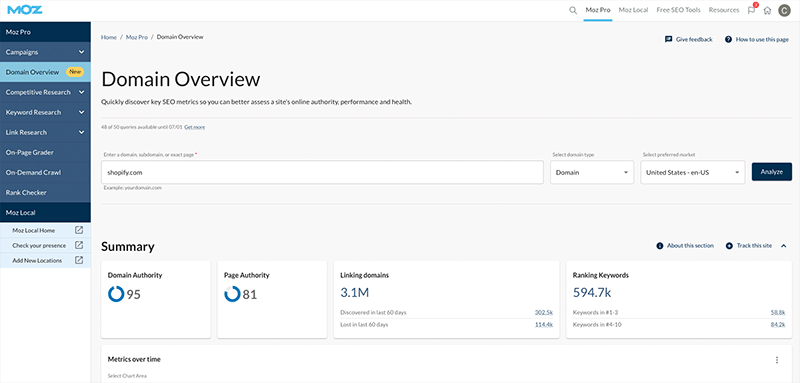800x383 pixels.
Task: Open Rank Checker in sidebar
Action: (45, 193)
